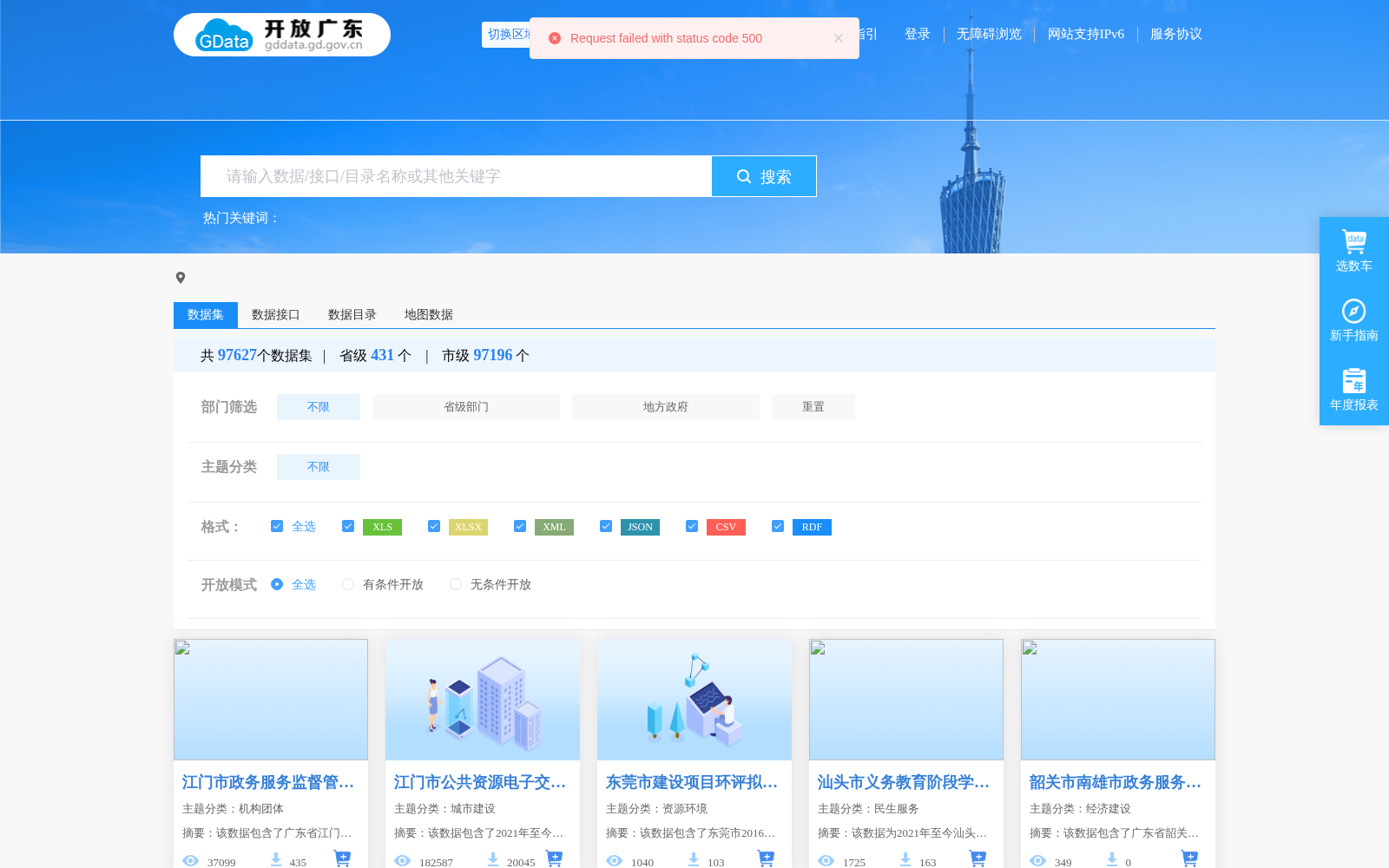The height and width of the screenshot is (868, 1389).
Task: Open 无障碍浏览 accessibility link
Action: [989, 34]
